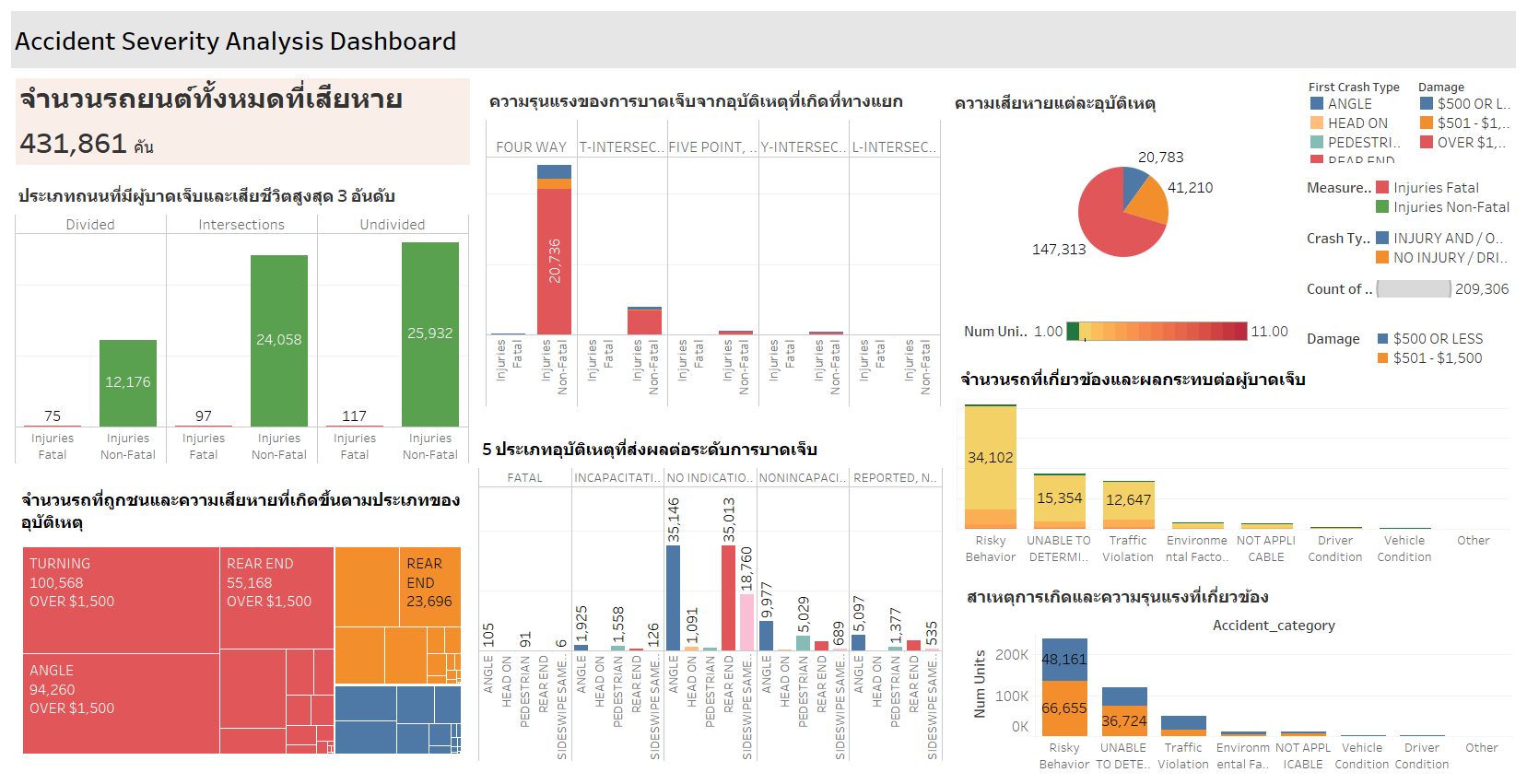1527x784 pixels.
Task: Select the HEAD ON legend color swatch
Action: click(x=1316, y=123)
